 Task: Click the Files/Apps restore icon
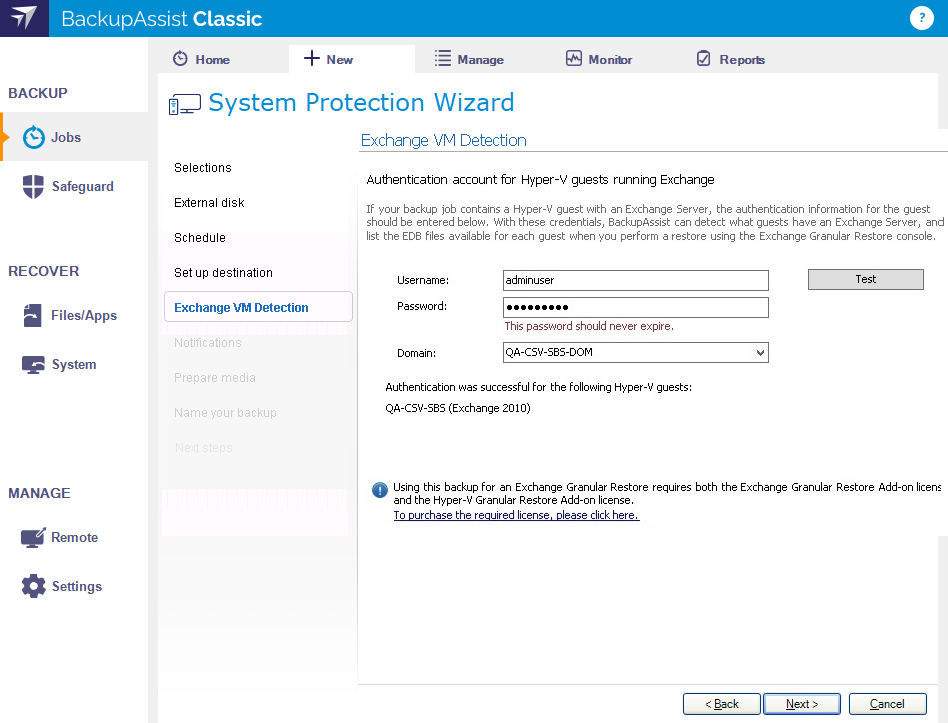click(33, 315)
